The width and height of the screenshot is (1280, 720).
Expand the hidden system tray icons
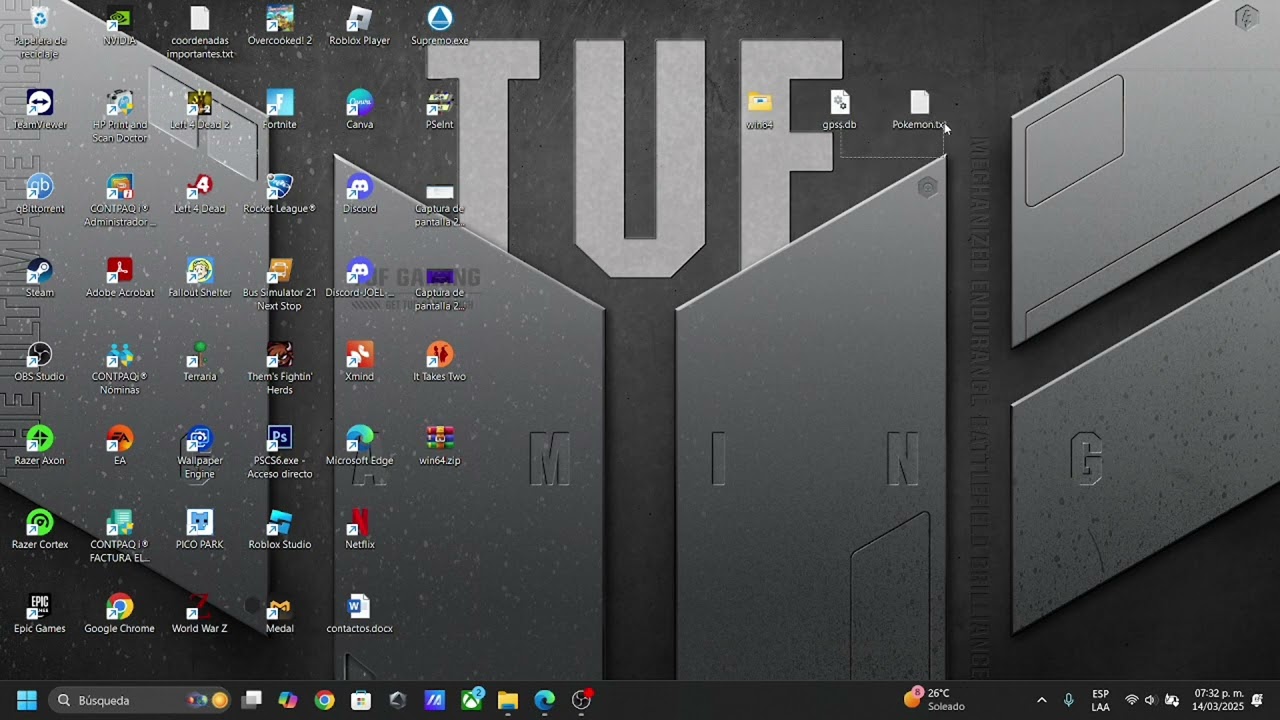(1041, 700)
